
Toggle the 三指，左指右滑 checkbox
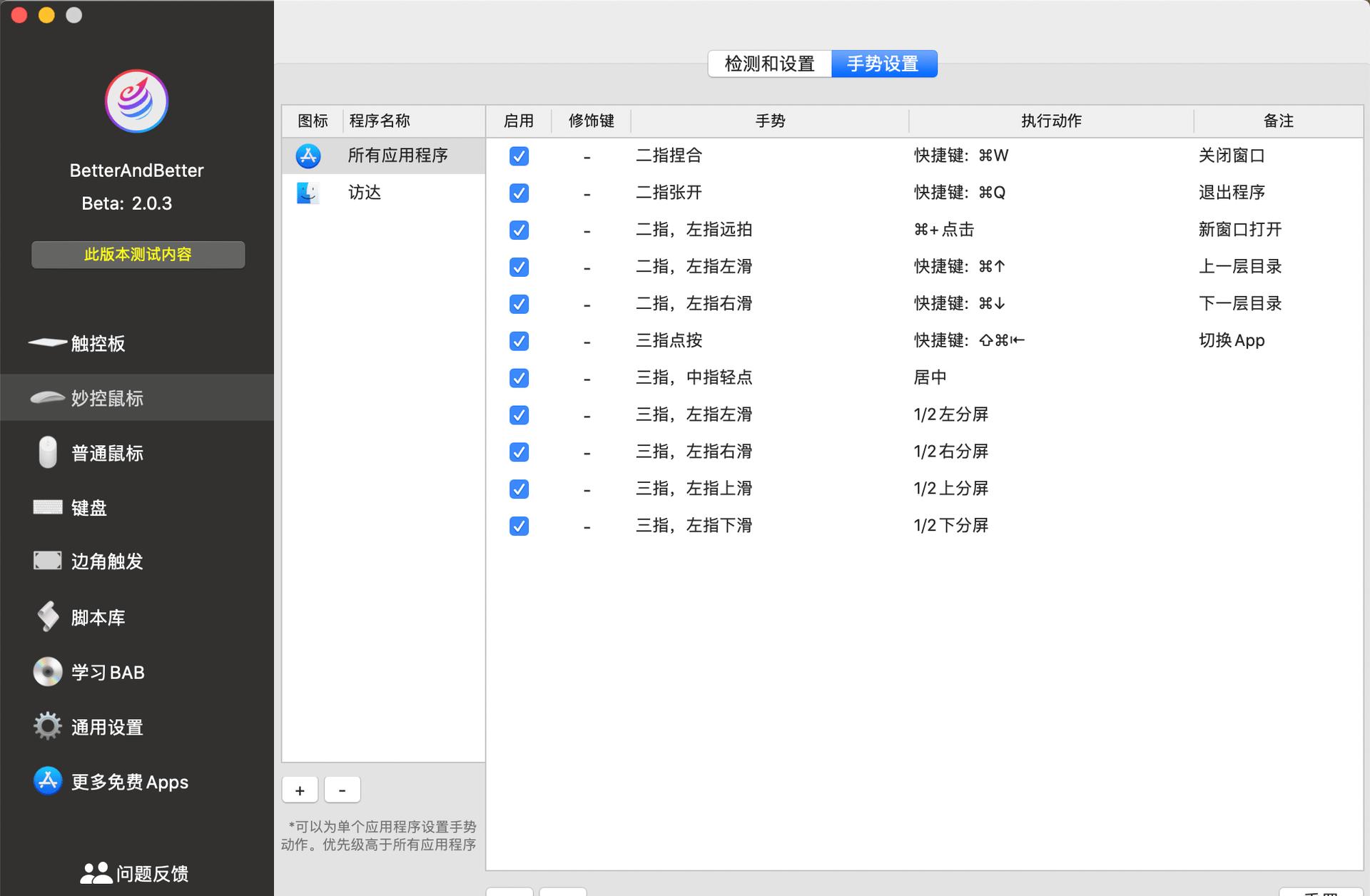tap(519, 452)
